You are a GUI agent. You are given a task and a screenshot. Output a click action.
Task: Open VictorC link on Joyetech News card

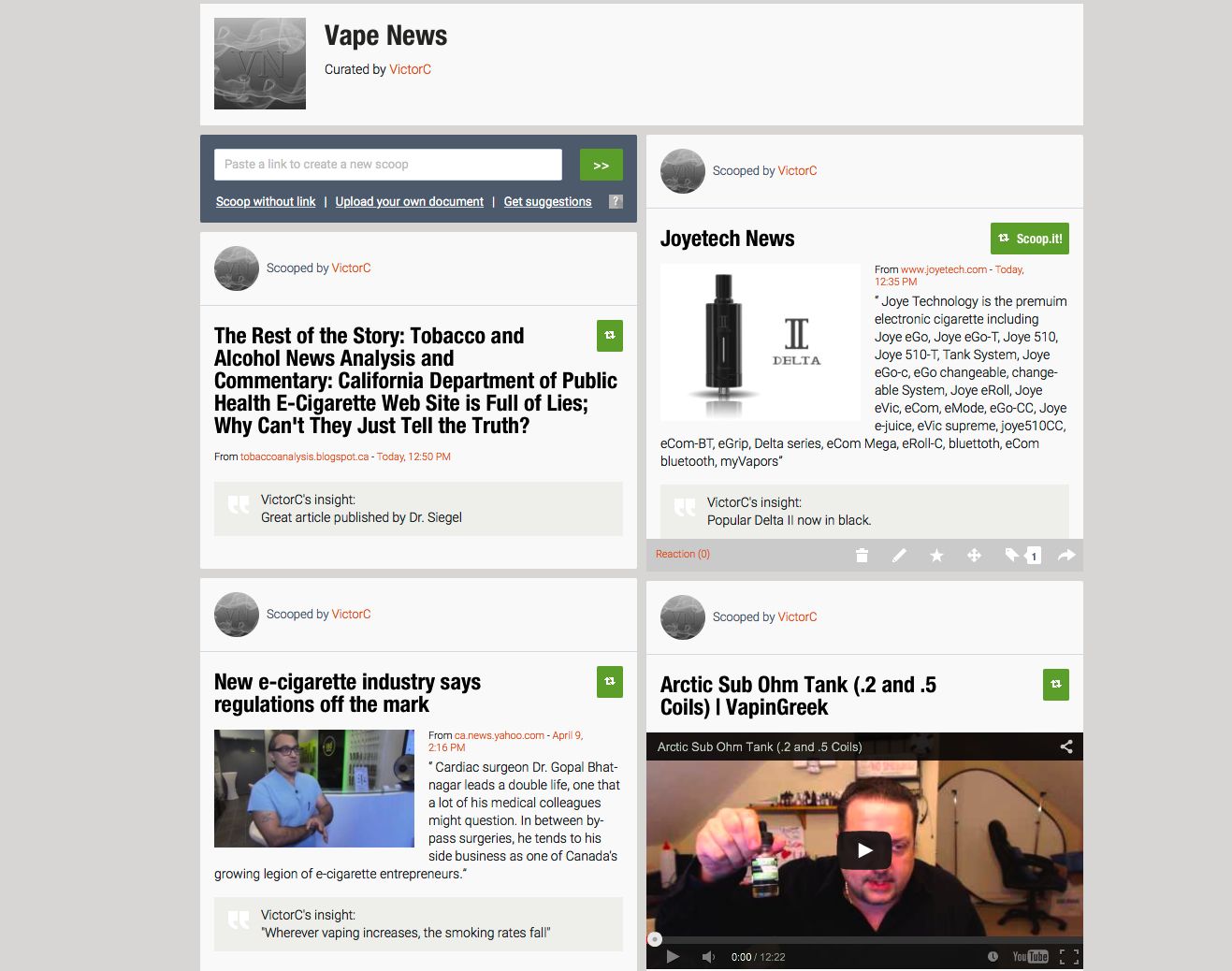pos(797,171)
